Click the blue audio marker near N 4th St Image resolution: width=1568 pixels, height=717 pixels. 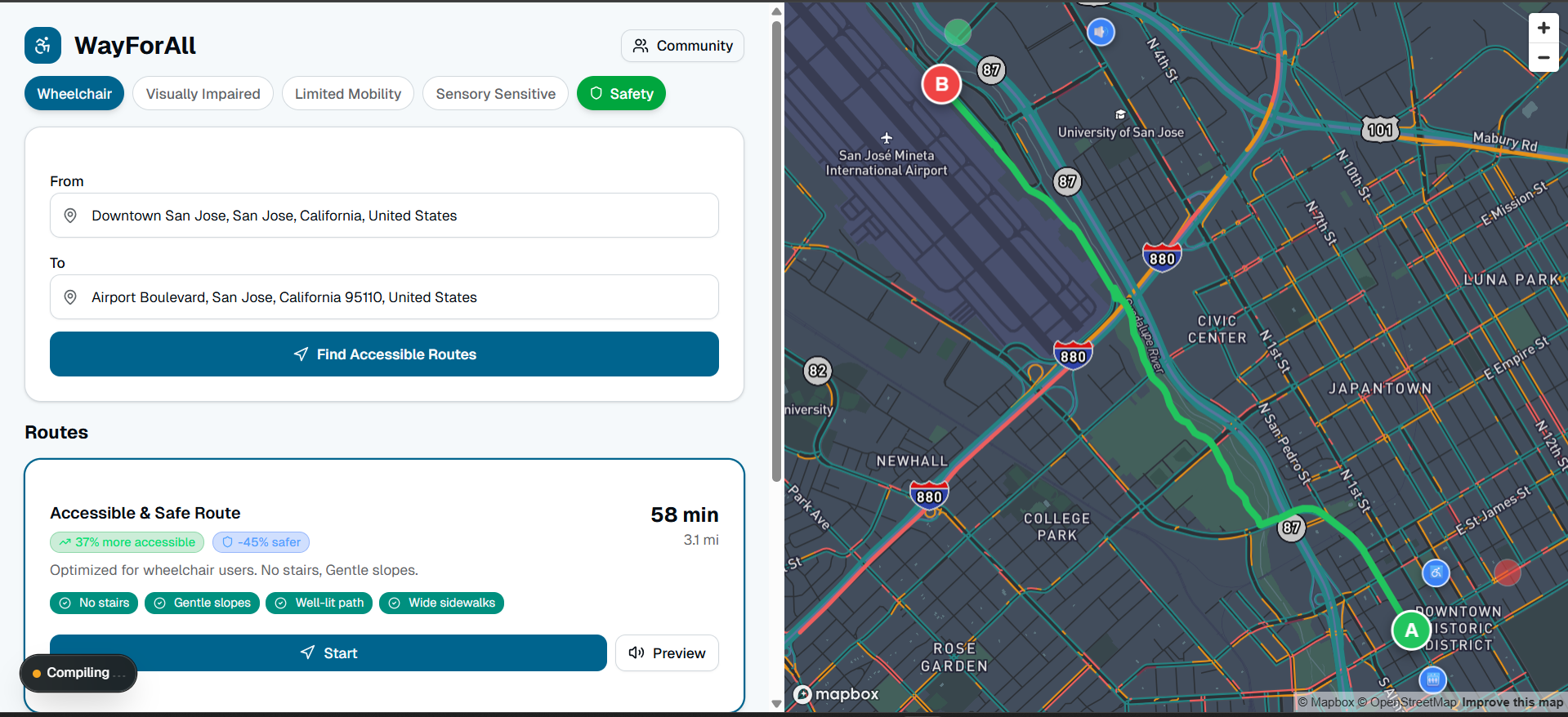tap(1101, 32)
